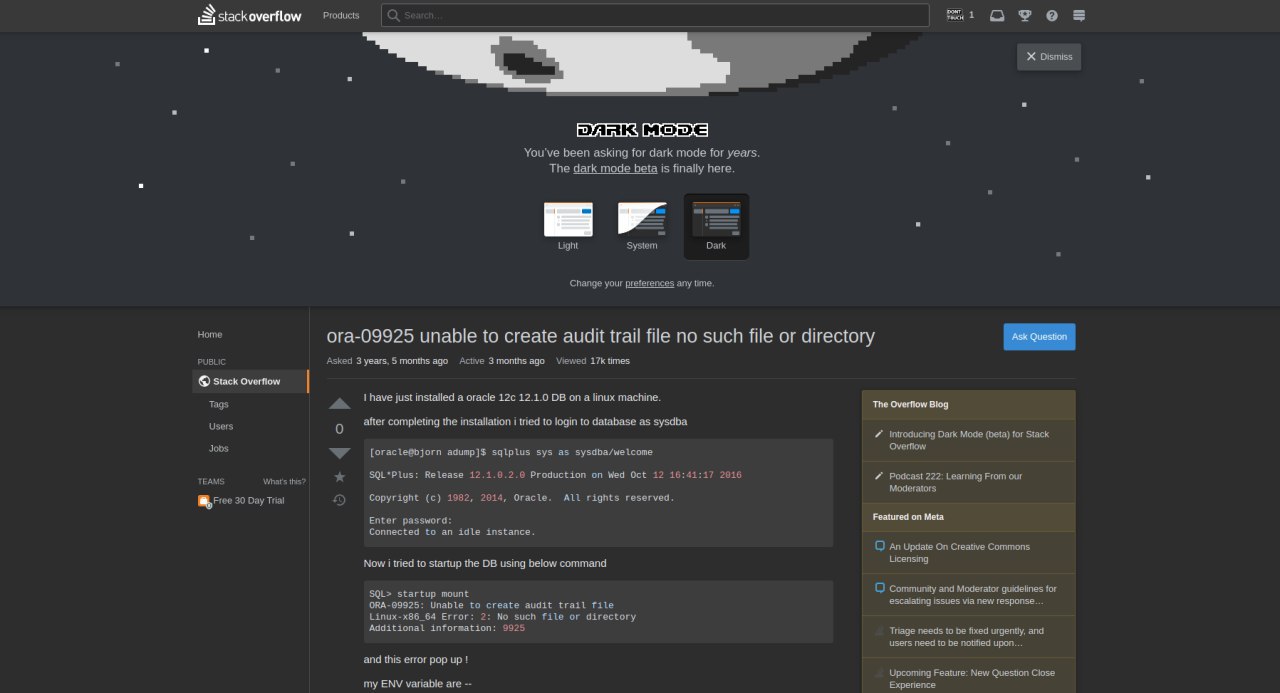Click icon beside Upcoming Feature New Question Close
The height and width of the screenshot is (693, 1280).
pos(880,673)
